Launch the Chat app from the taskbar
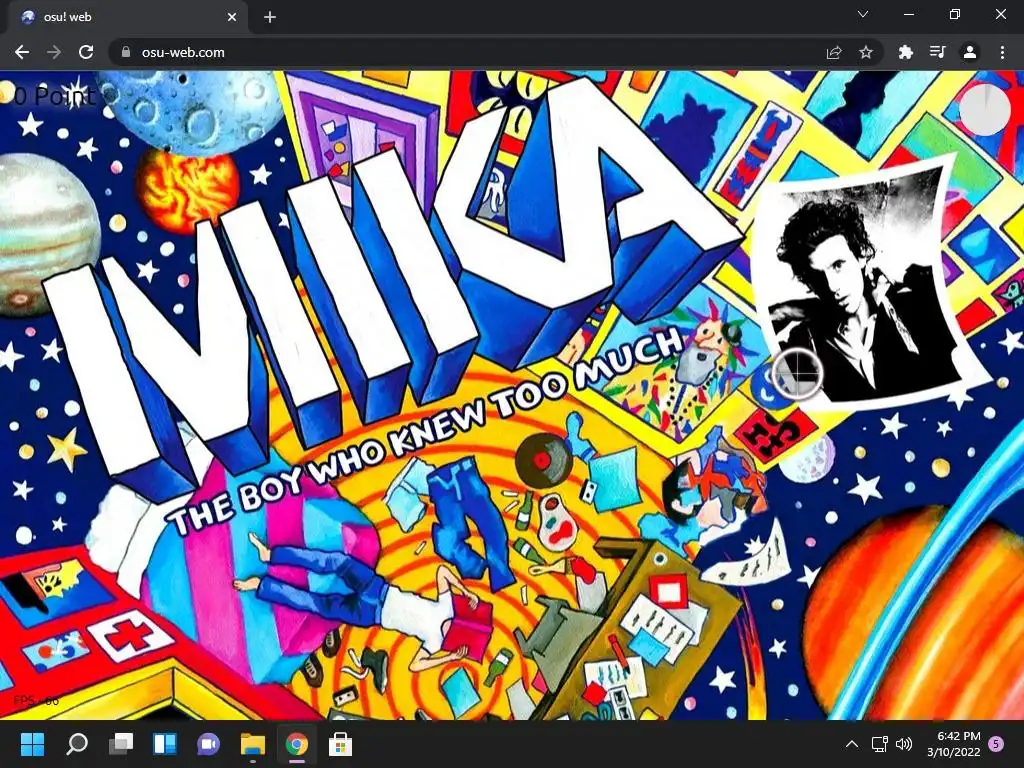The image size is (1024, 768). coord(208,744)
